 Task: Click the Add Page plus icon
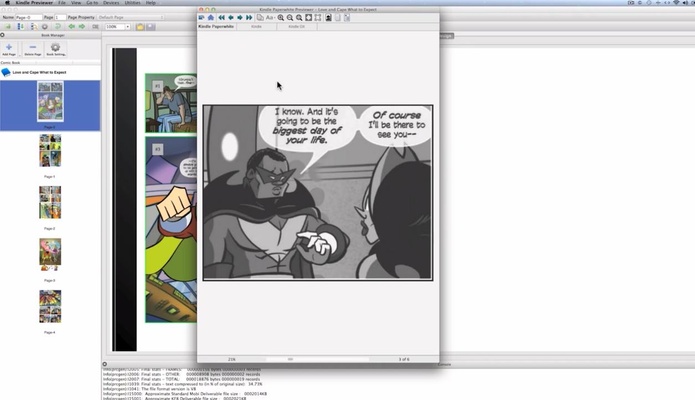(9, 47)
